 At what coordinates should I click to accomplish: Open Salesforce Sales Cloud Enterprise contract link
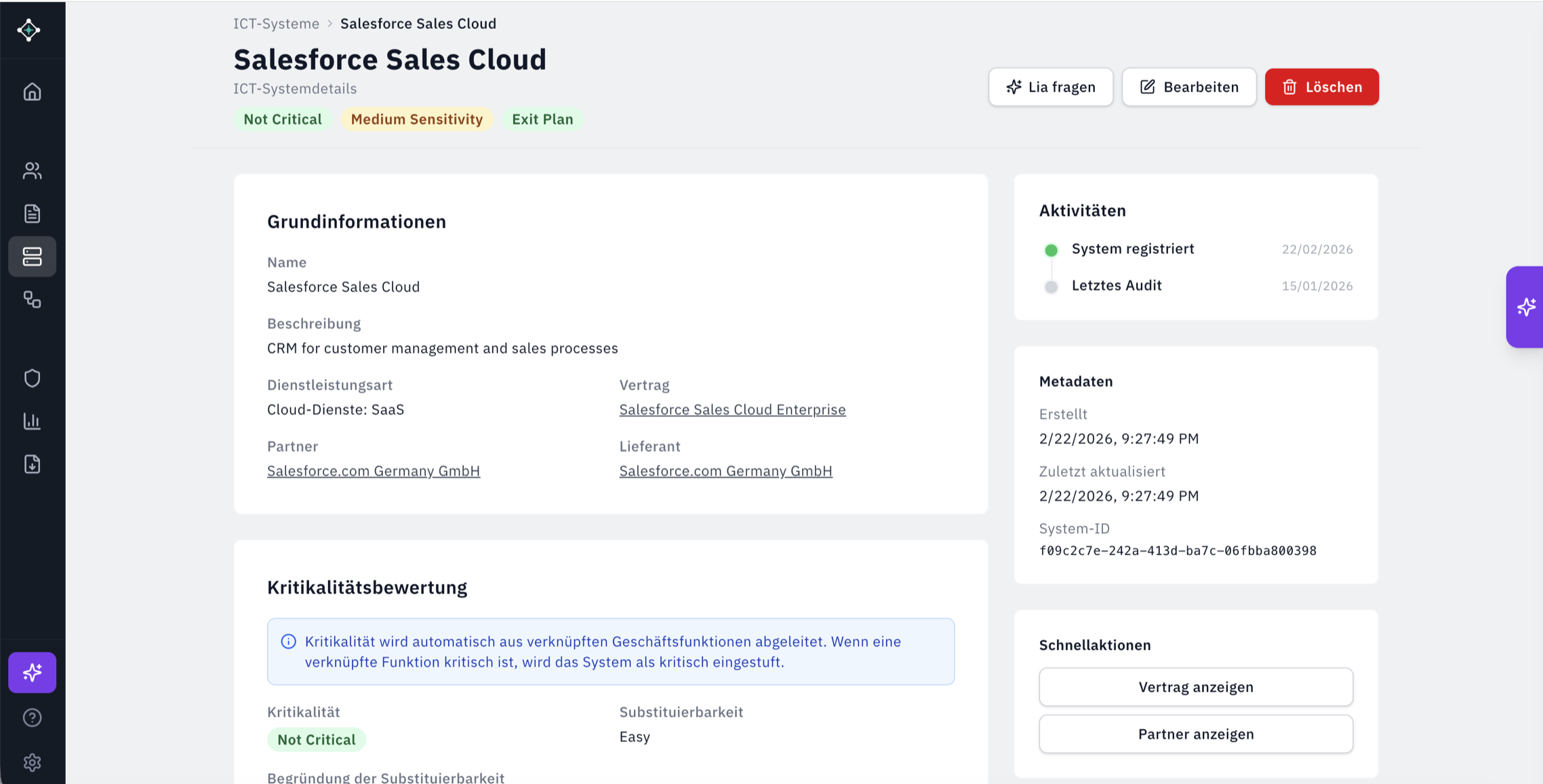pos(732,409)
